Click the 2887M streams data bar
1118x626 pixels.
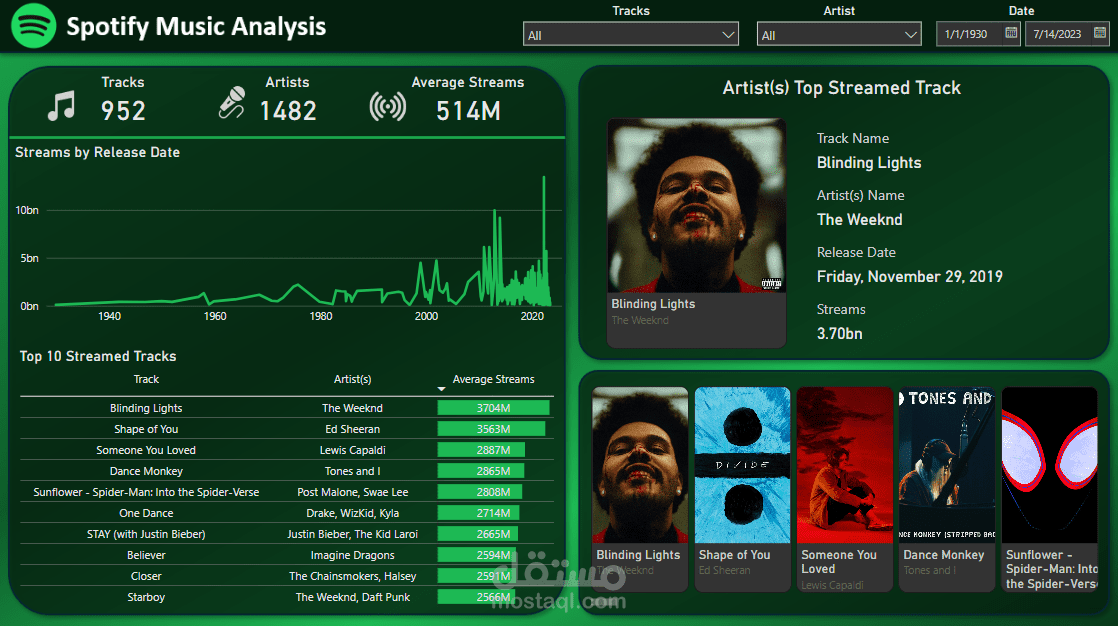pyautogui.click(x=481, y=450)
